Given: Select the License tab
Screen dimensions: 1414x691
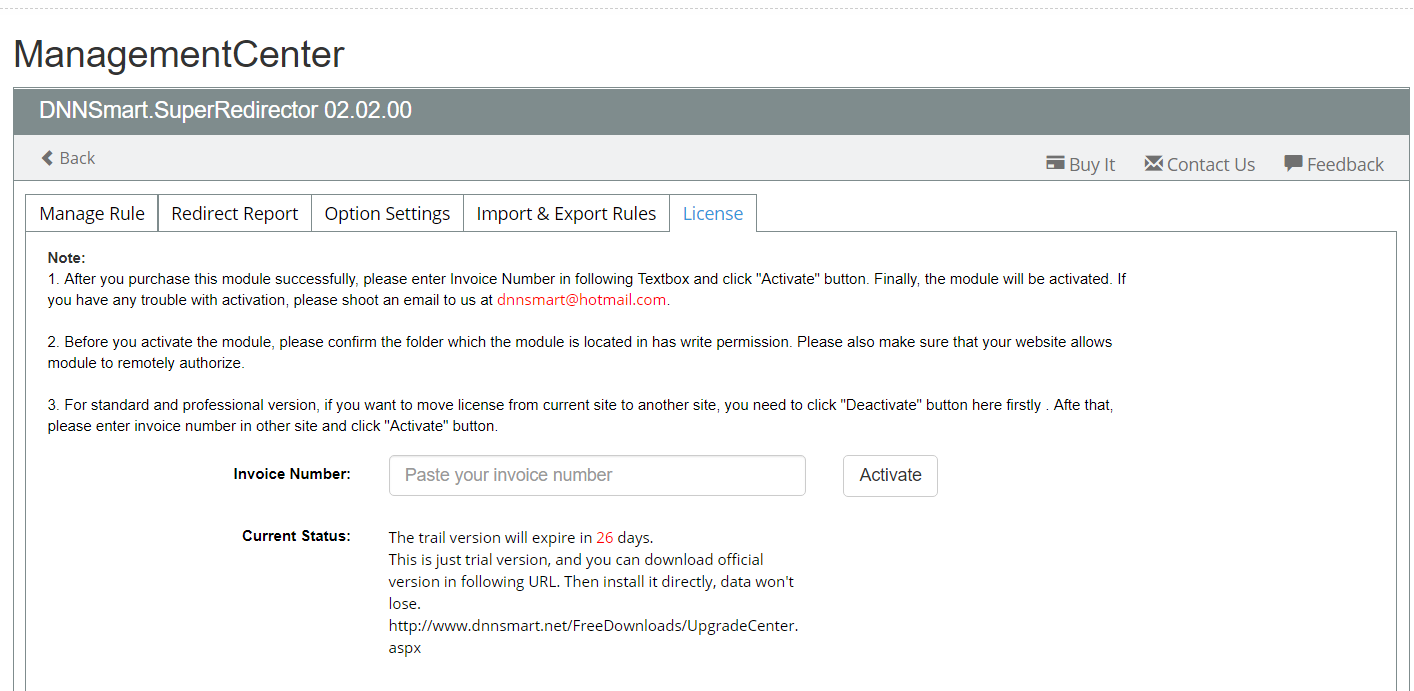Looking at the screenshot, I should tap(713, 213).
